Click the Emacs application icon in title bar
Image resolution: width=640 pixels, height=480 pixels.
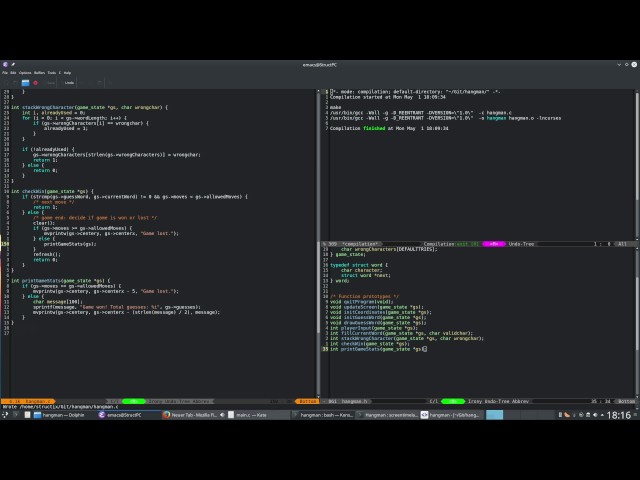pos(5,64)
